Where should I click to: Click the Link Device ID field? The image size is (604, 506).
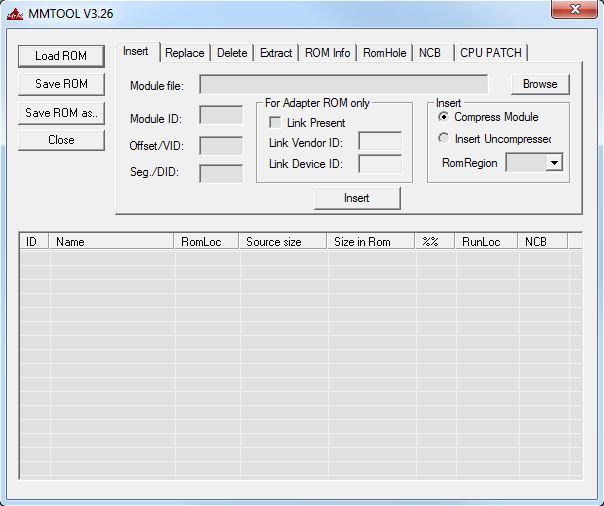pos(380,164)
